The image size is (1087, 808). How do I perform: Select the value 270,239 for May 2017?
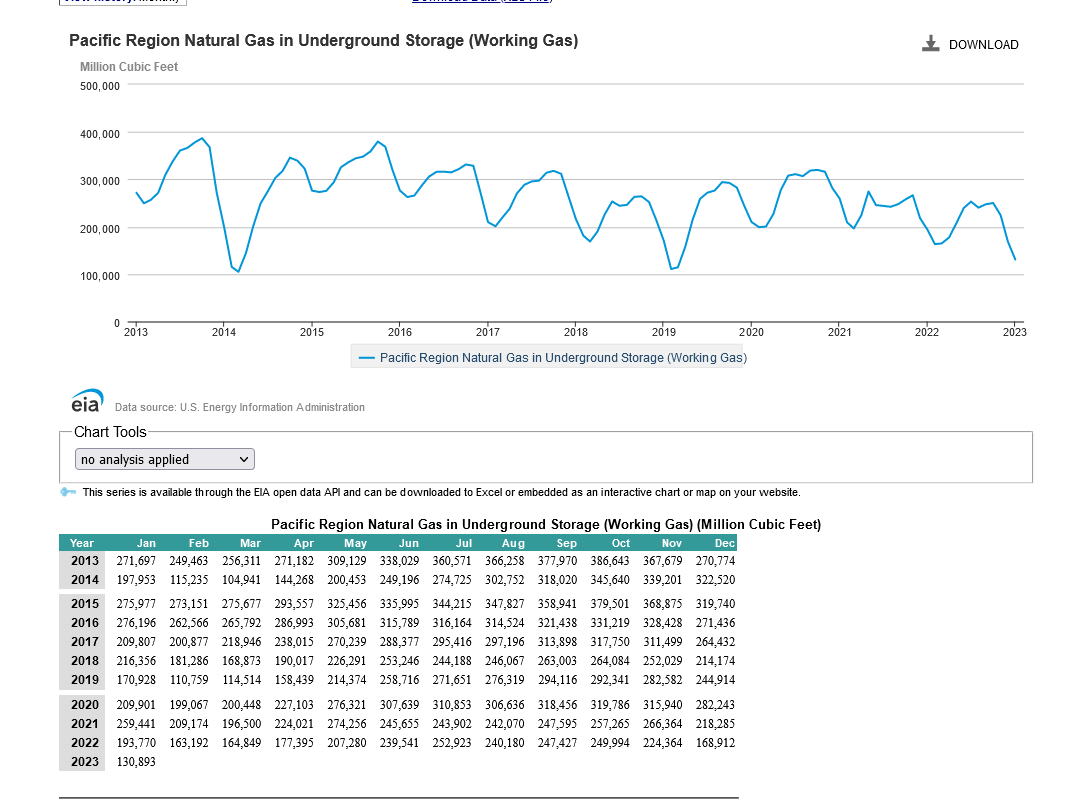point(347,642)
